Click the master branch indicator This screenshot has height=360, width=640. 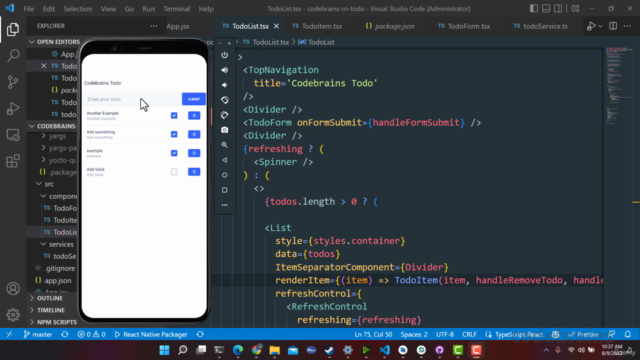[x=38, y=334]
